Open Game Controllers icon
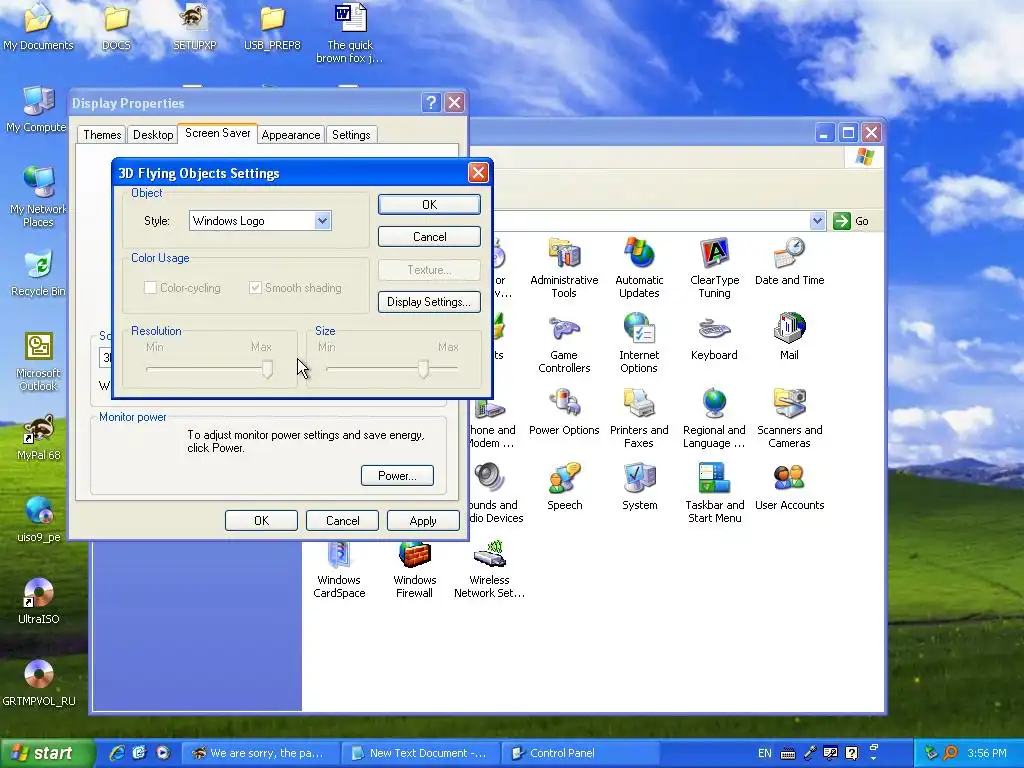 tap(564, 343)
